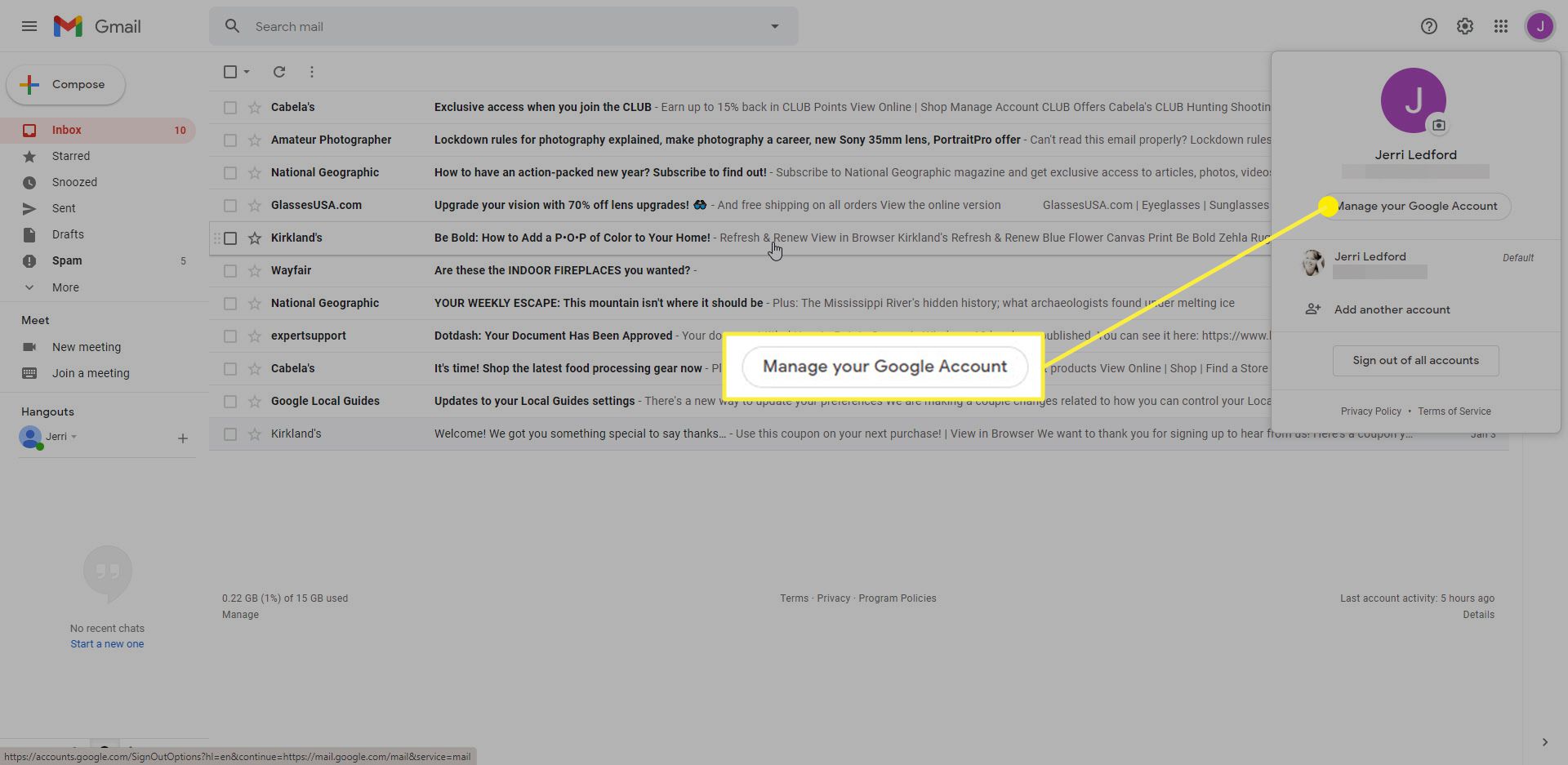The width and height of the screenshot is (1568, 765).
Task: Change profile picture camera icon
Action: click(1439, 126)
